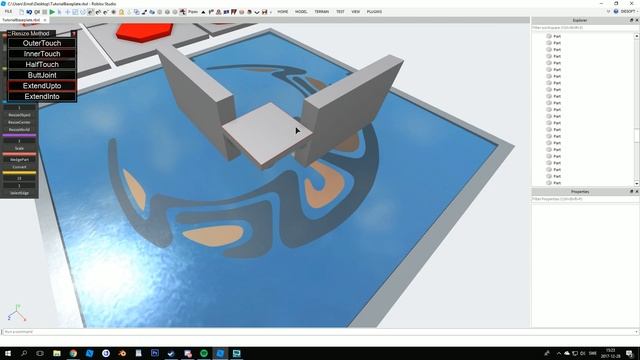Select the HalfTouch resize method
The height and width of the screenshot is (360, 640).
point(42,64)
